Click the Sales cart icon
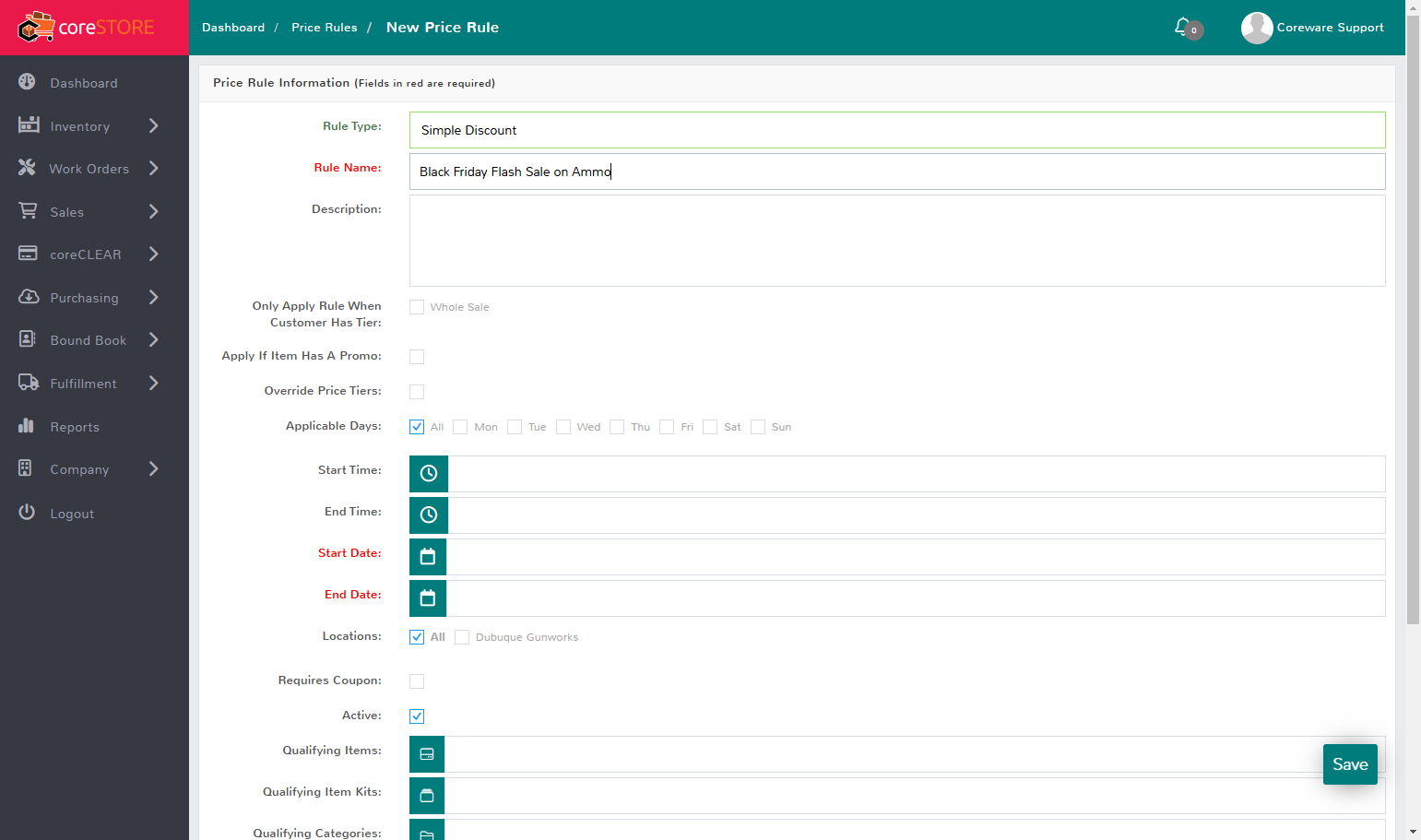1421x840 pixels. (x=29, y=211)
